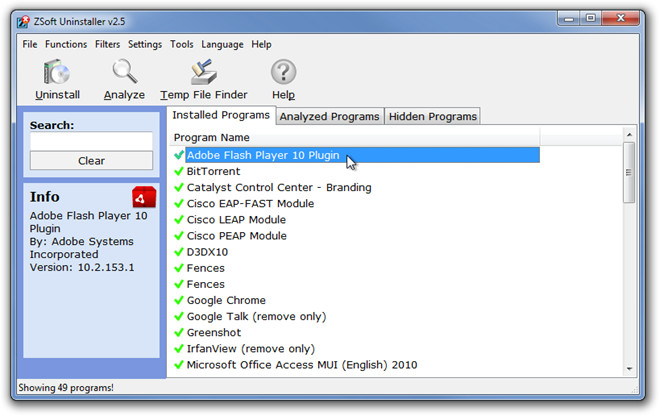Image resolution: width=660 pixels, height=416 pixels.
Task: Click Version: 10.2.153.1 text in Info
Action: click(x=82, y=267)
